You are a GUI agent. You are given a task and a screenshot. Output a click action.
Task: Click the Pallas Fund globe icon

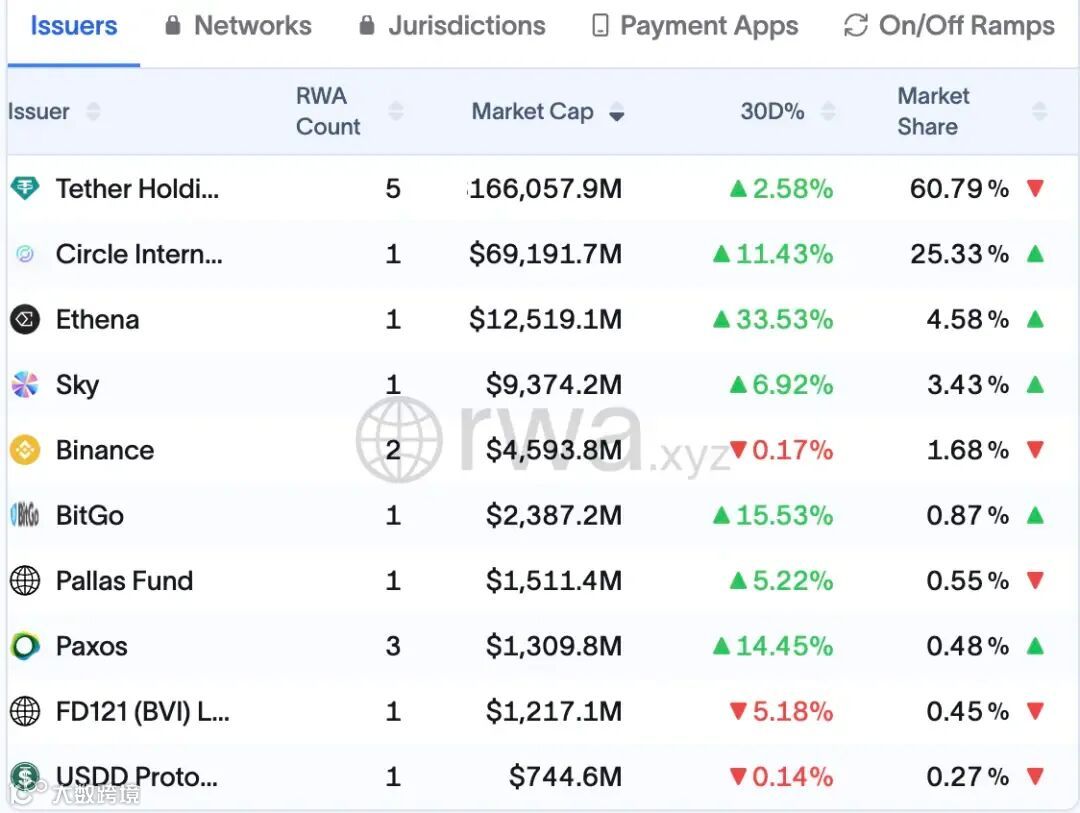(x=24, y=581)
